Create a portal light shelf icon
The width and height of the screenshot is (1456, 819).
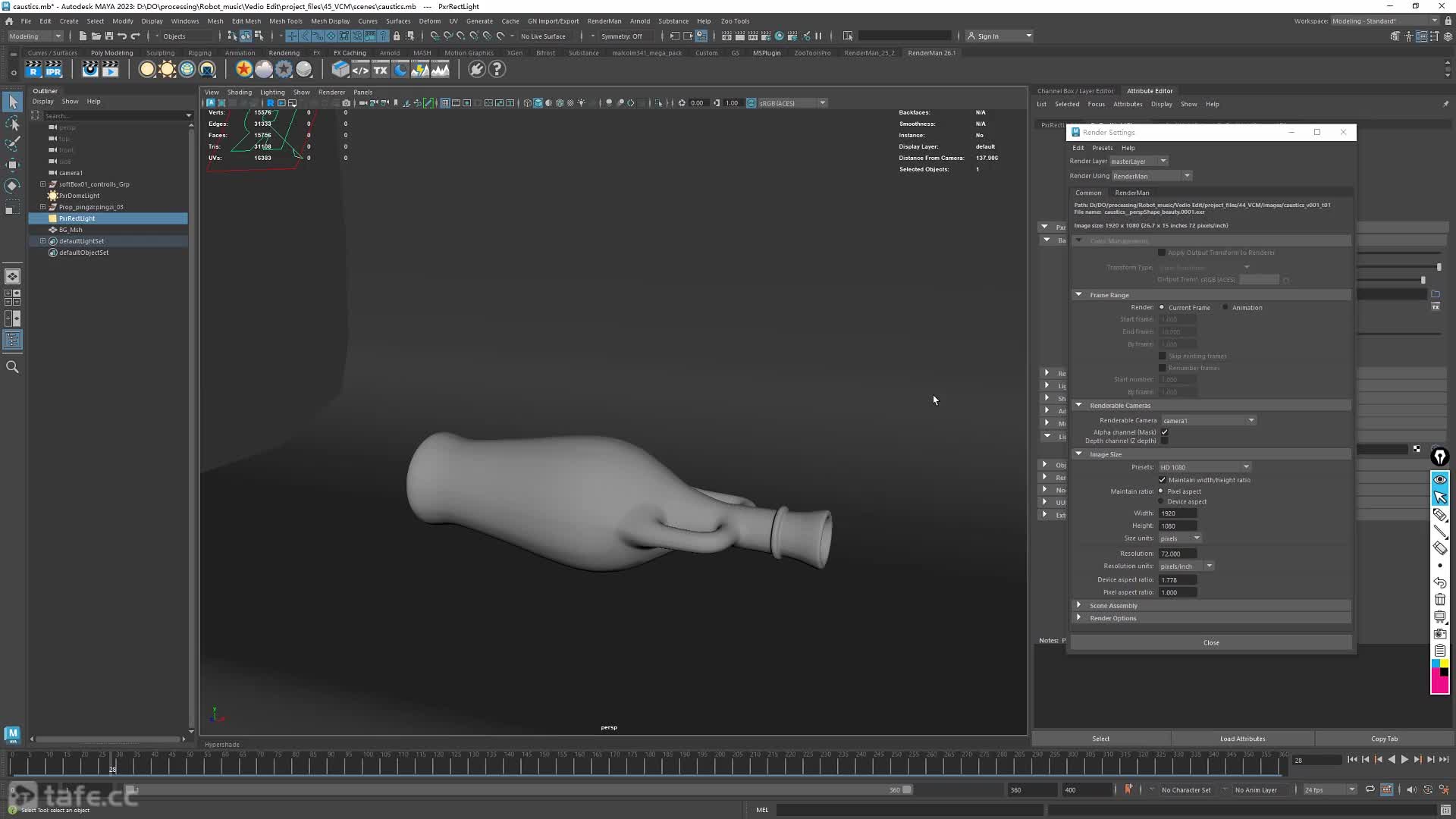coord(207,70)
